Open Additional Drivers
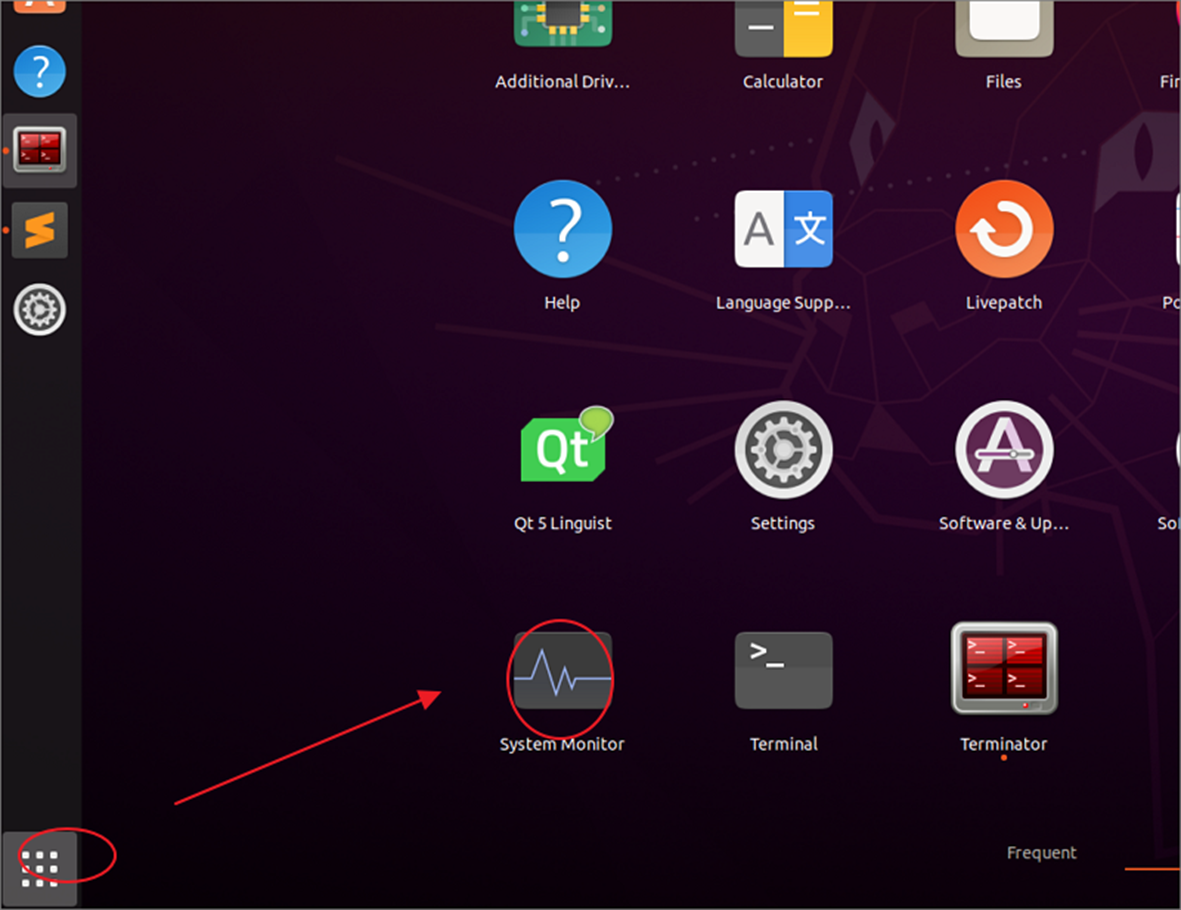The image size is (1181, 910). pyautogui.click(x=563, y=23)
